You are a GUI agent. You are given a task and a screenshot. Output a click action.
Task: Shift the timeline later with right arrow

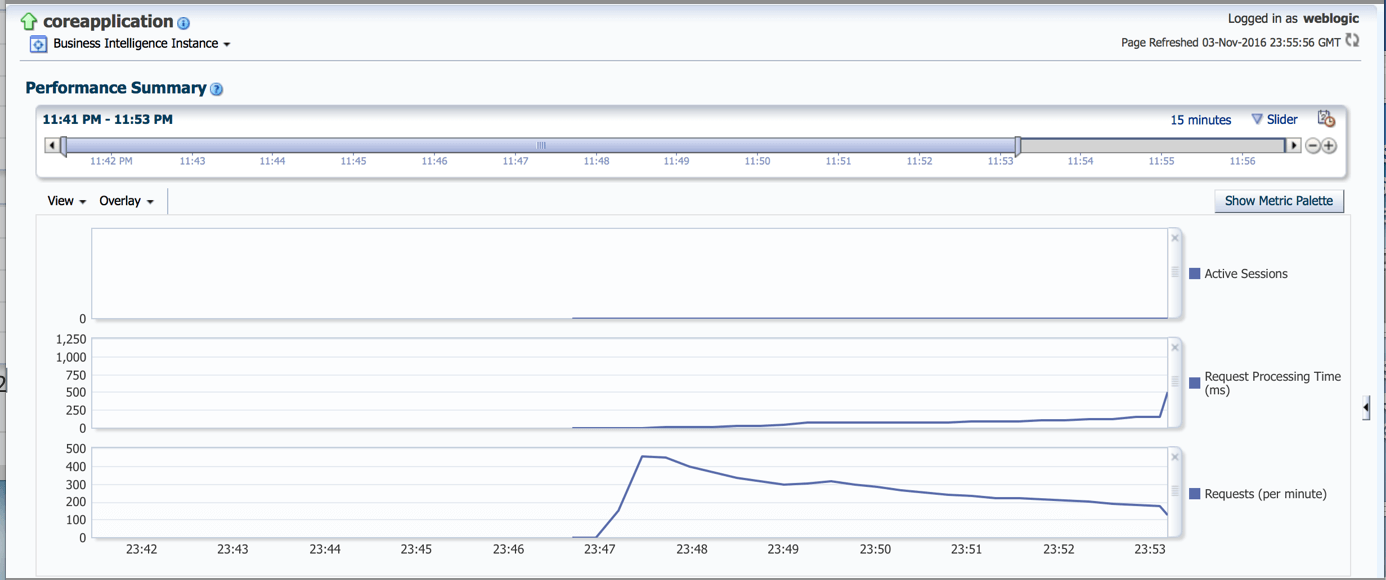tap(1294, 146)
